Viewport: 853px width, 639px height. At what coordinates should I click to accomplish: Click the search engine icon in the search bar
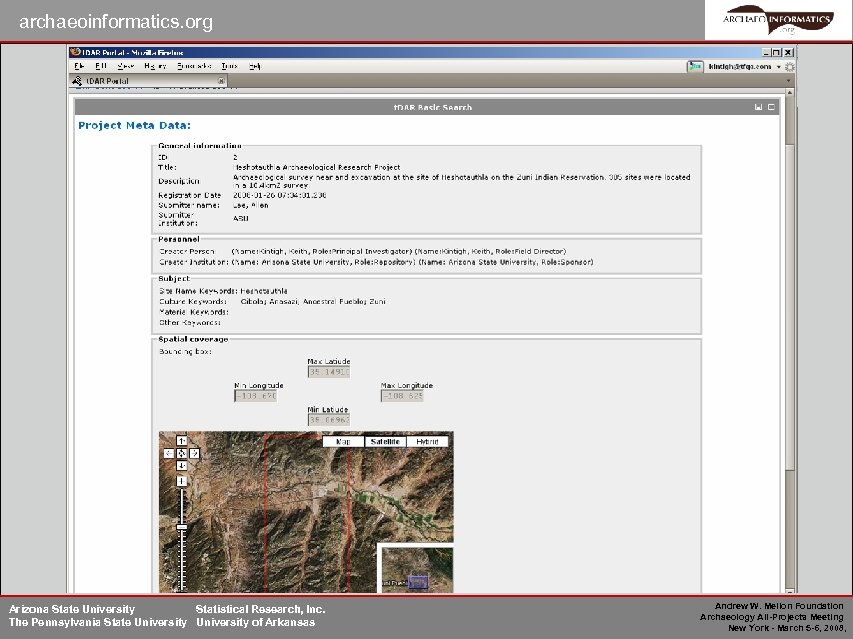coord(696,66)
